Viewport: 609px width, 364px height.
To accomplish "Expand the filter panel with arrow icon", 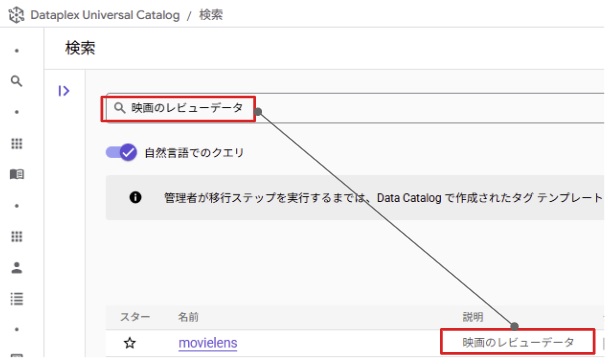I will [64, 91].
